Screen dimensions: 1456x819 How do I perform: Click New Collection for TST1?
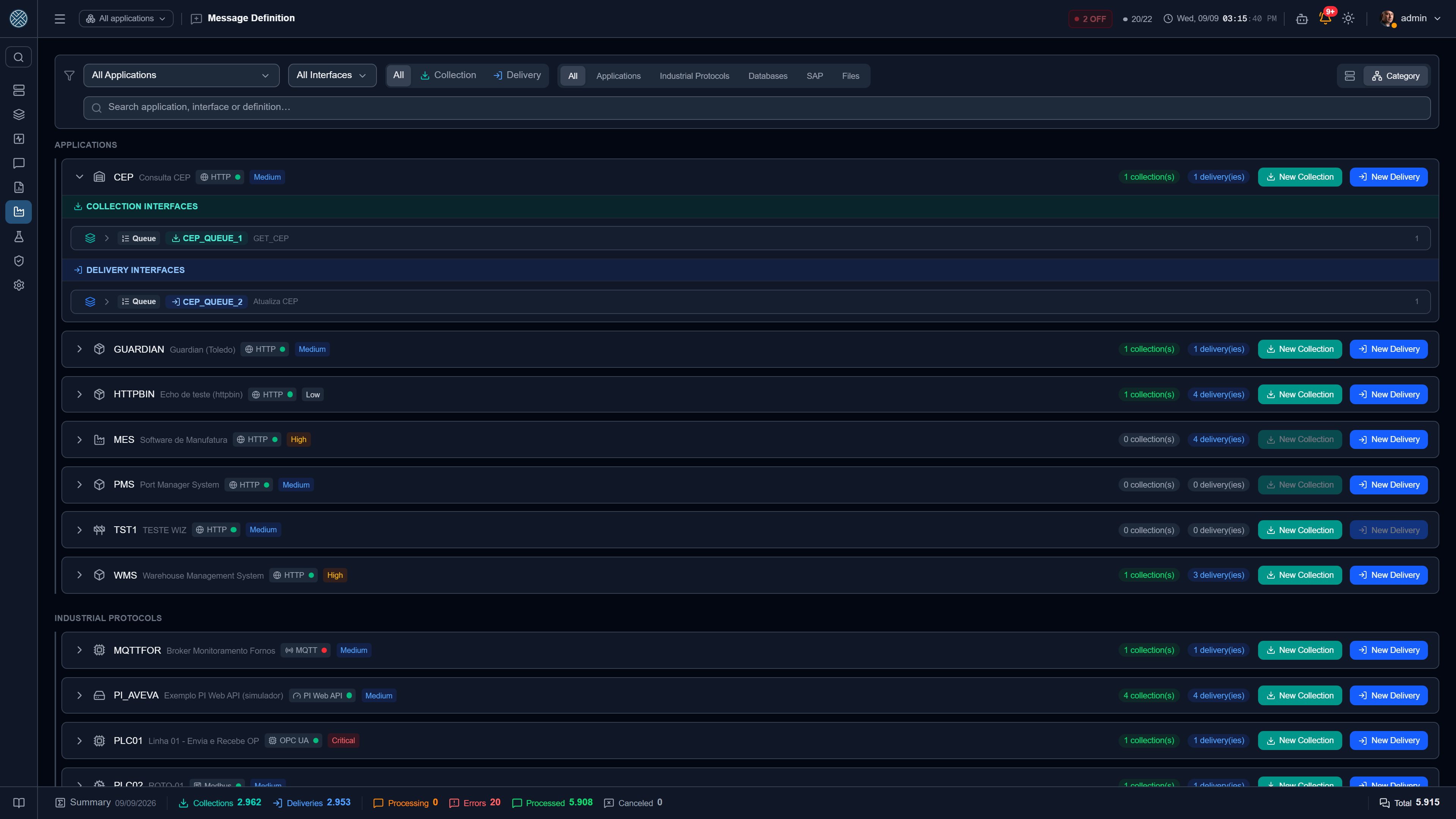[1299, 530]
